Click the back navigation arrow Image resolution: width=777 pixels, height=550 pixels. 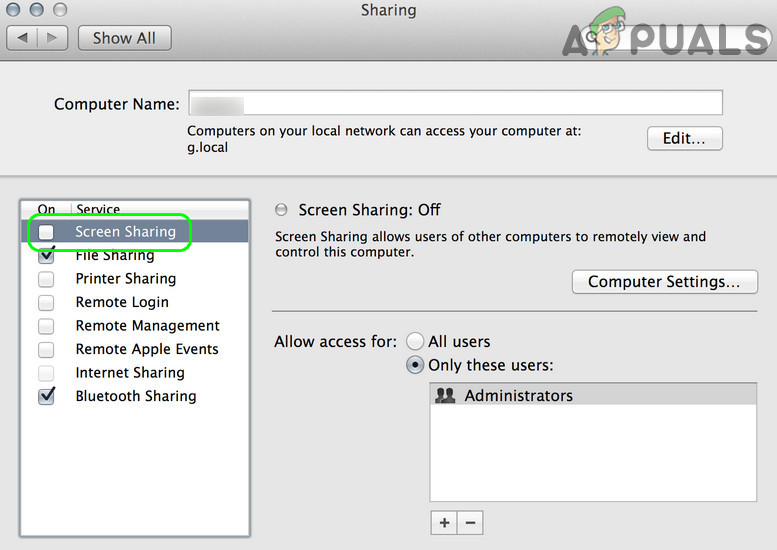tap(23, 38)
